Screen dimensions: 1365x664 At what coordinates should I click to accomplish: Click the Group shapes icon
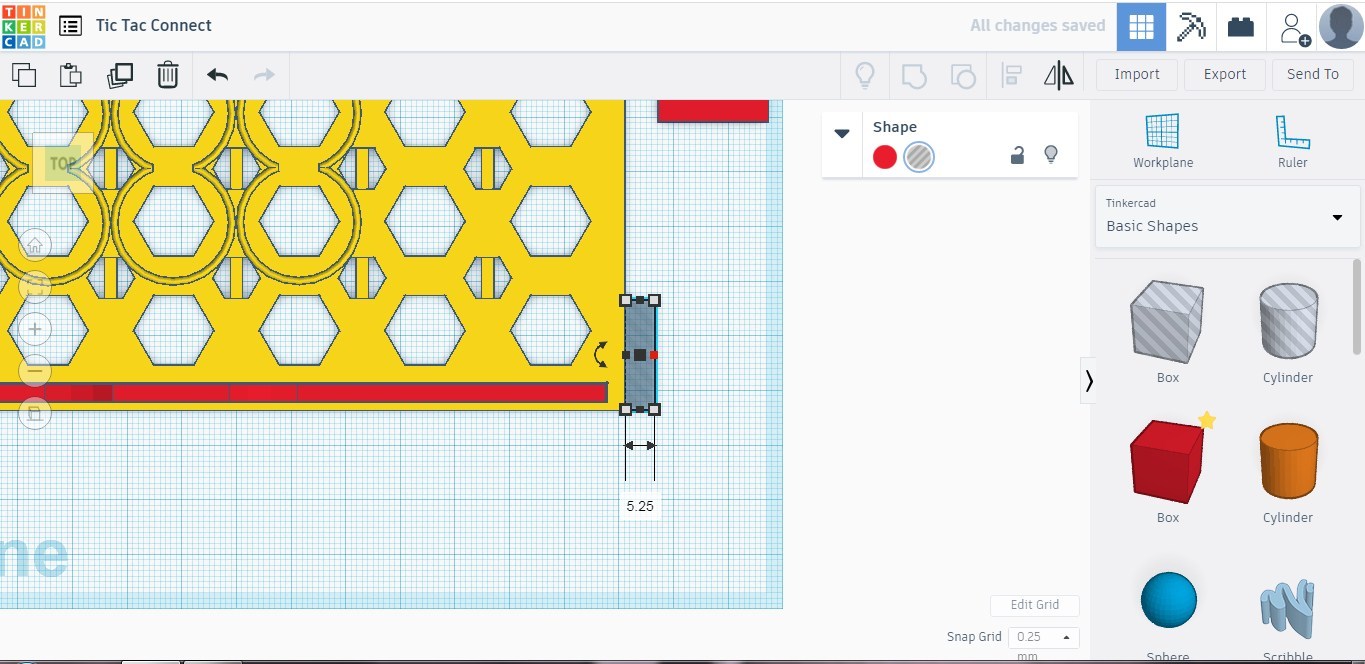[x=913, y=74]
